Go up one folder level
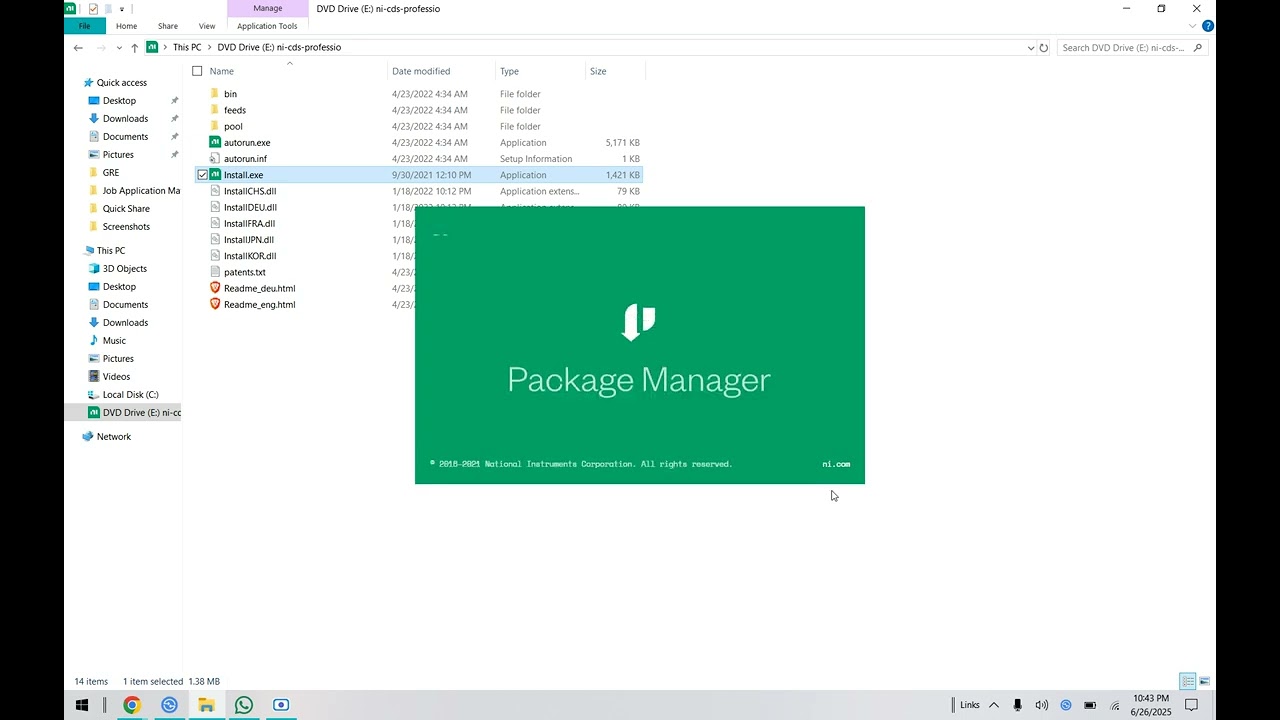 (x=135, y=47)
